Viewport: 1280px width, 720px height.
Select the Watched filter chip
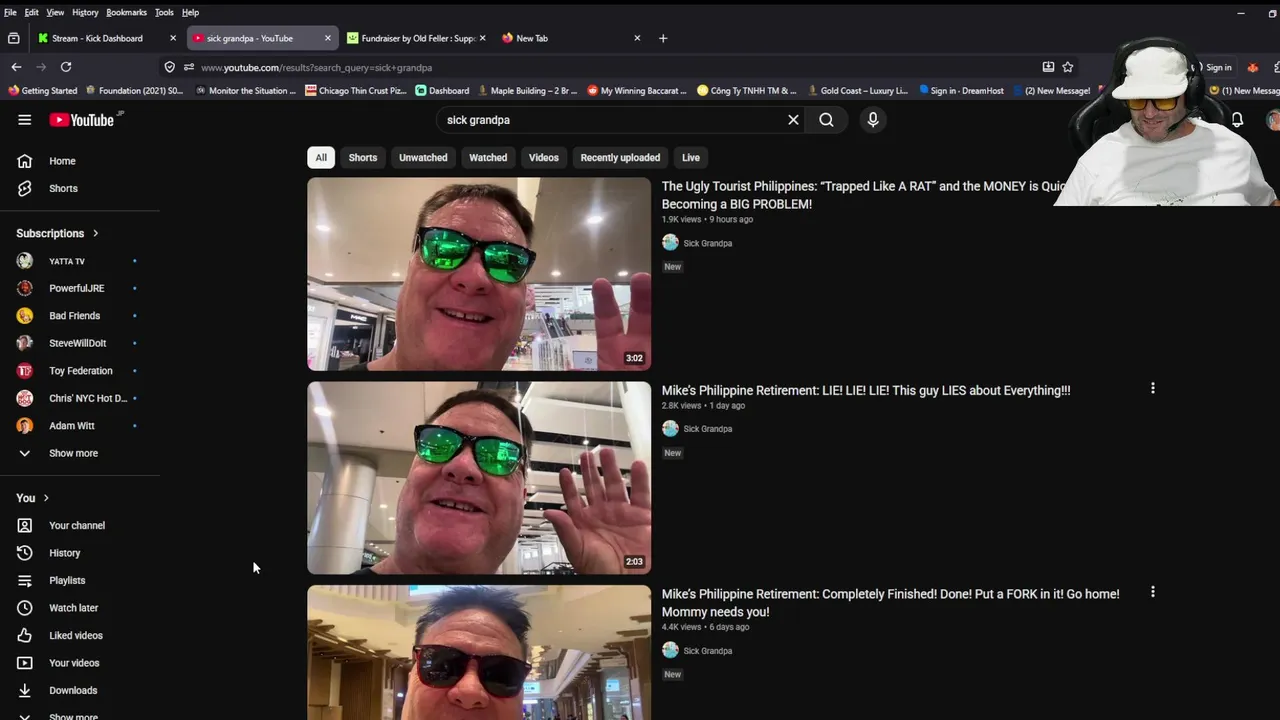click(x=488, y=157)
